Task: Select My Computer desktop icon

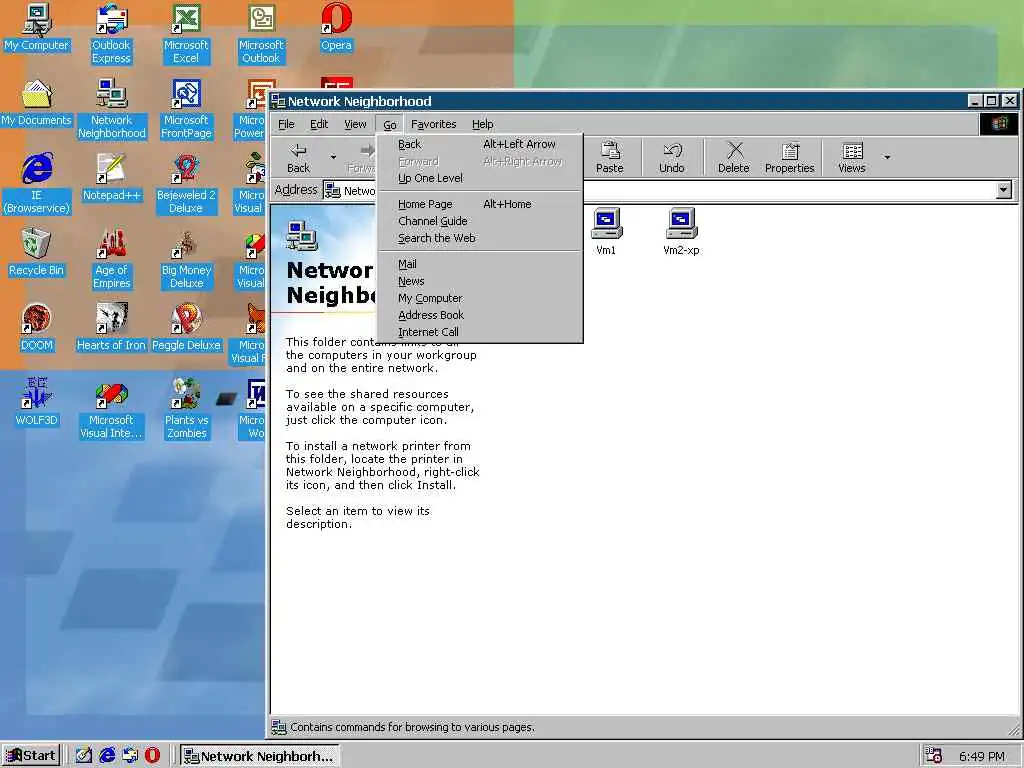Action: [37, 27]
